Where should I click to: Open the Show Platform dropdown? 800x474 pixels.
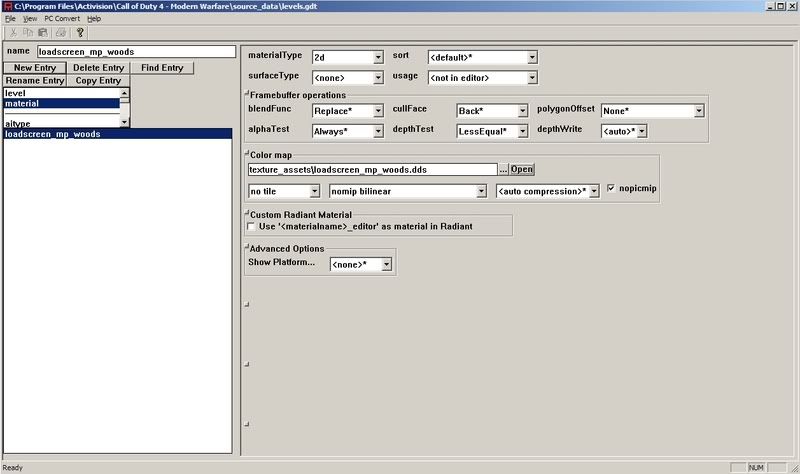click(x=388, y=265)
